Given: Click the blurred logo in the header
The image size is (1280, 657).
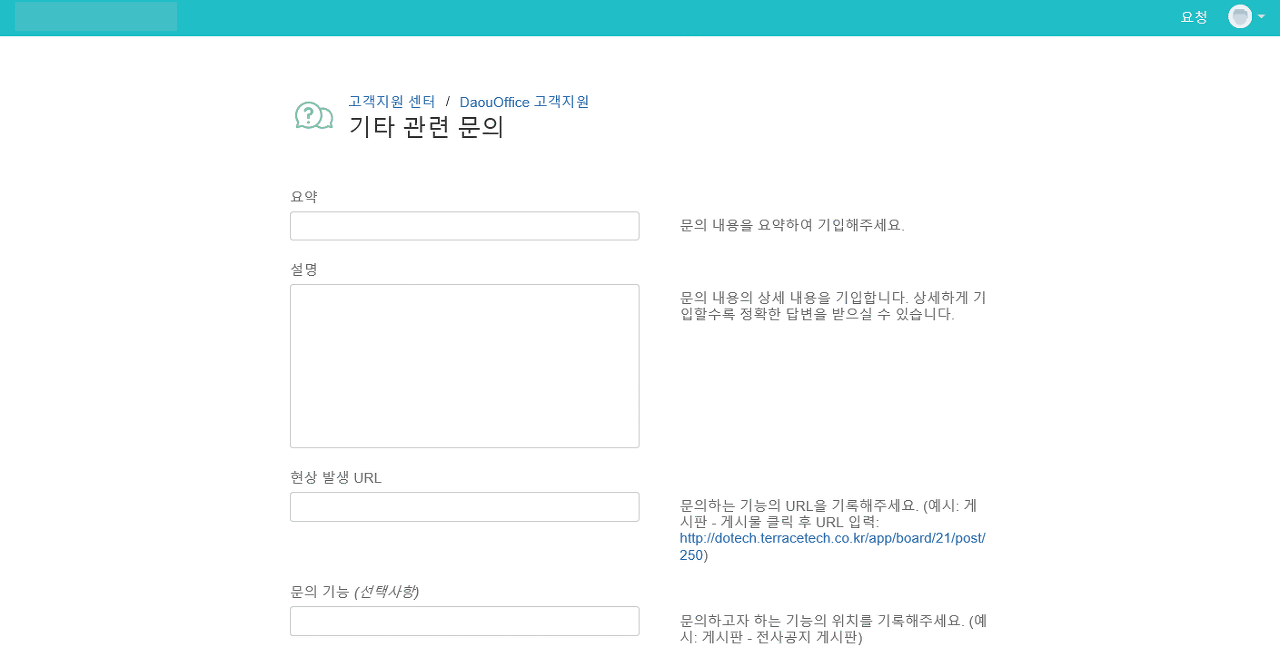Looking at the screenshot, I should click(96, 16).
